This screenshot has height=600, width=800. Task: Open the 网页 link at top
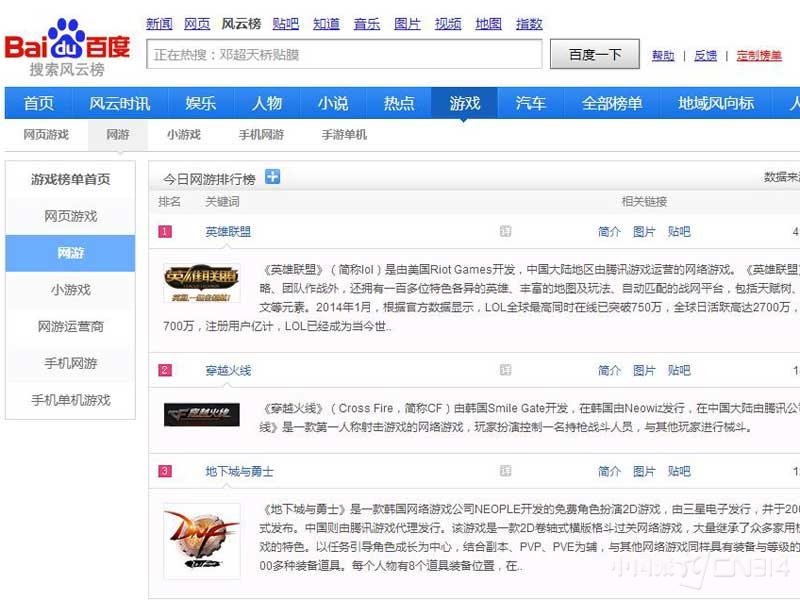pos(197,24)
